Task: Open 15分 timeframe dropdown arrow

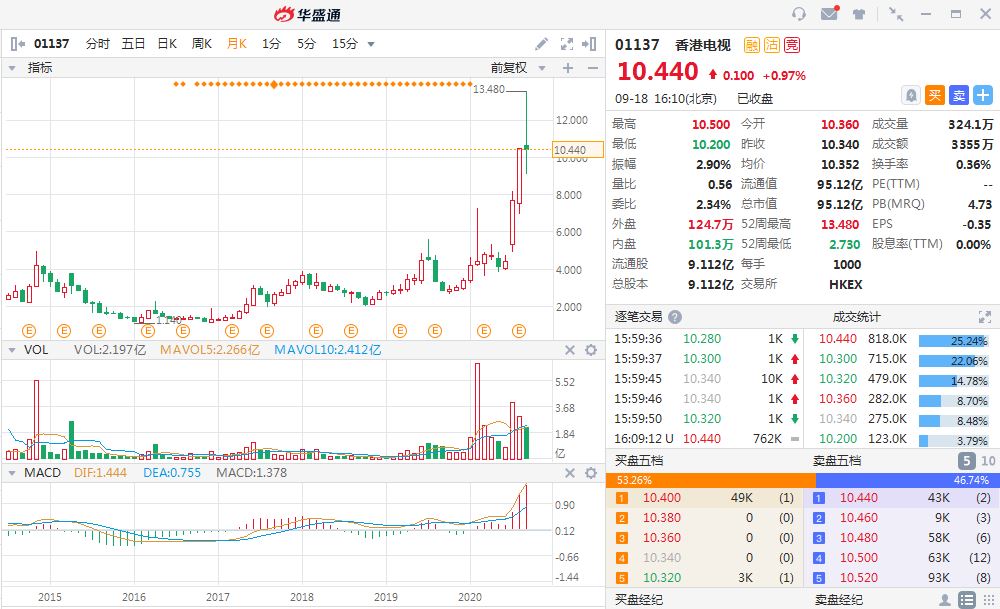Action: [371, 44]
